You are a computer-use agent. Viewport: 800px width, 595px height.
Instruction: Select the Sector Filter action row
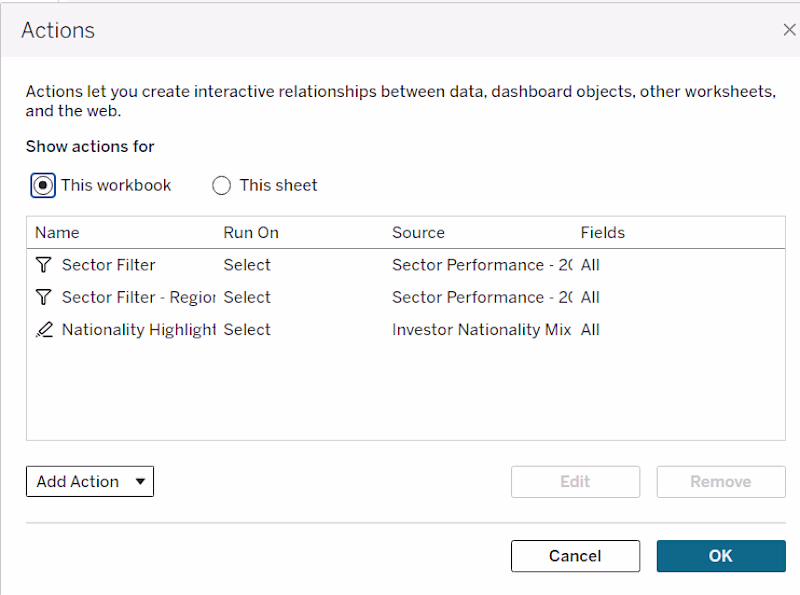406,265
